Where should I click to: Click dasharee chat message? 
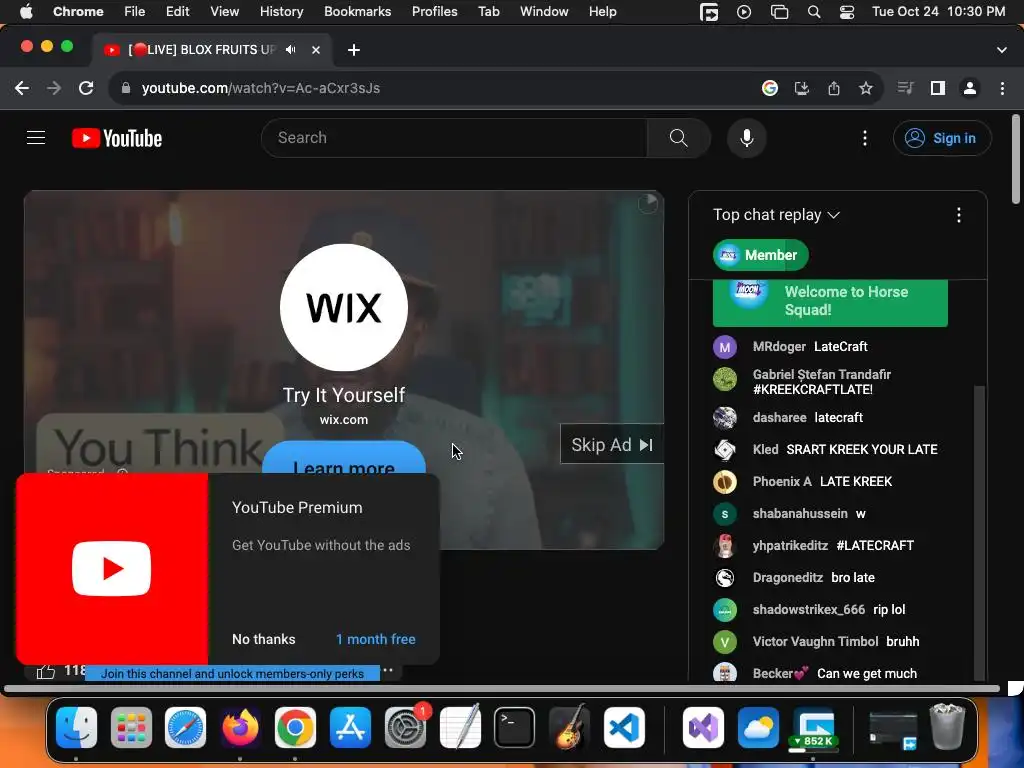click(x=839, y=417)
